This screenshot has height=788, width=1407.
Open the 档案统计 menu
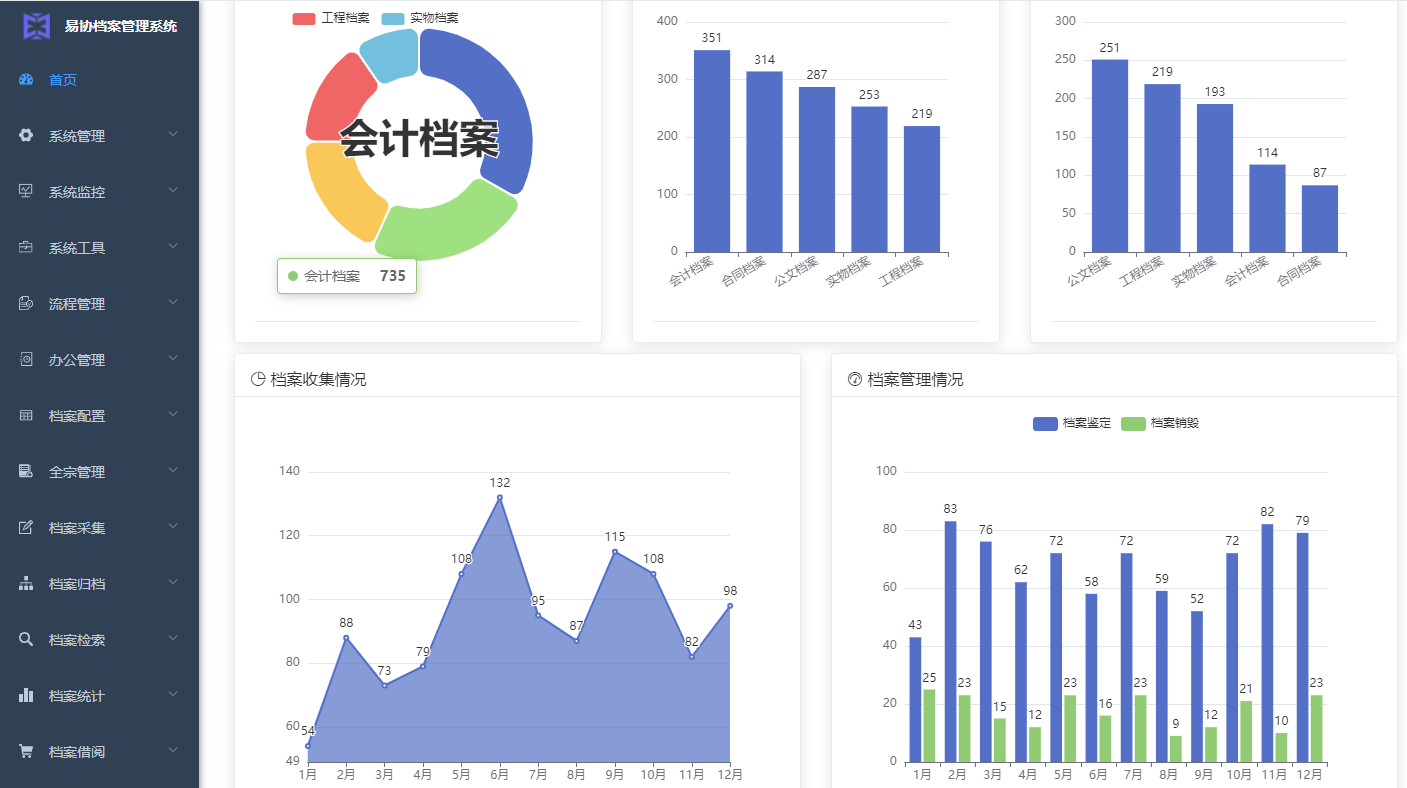[x=99, y=696]
